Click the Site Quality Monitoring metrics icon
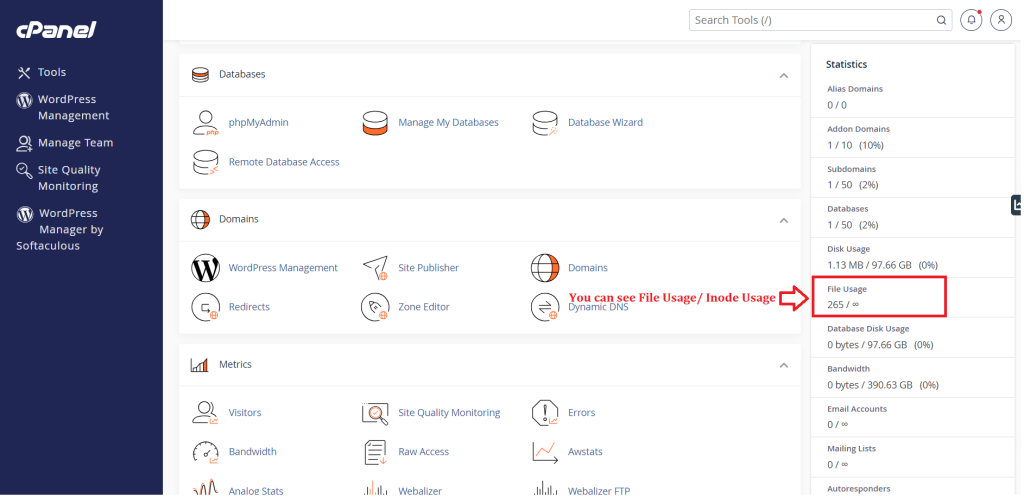Screen dimensions: 1024x498 (376, 412)
